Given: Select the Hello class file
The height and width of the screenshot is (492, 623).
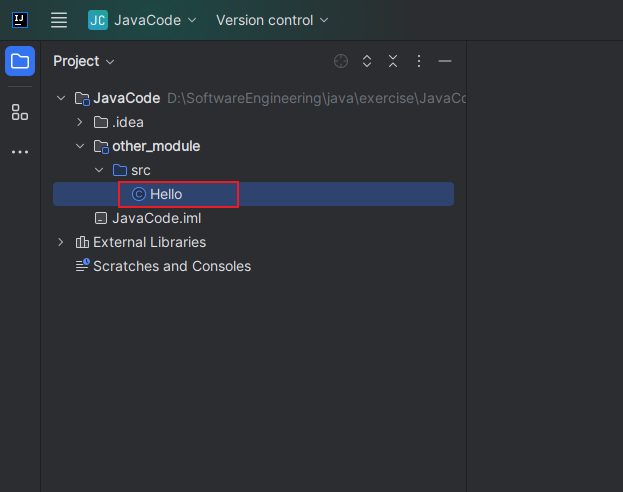Looking at the screenshot, I should coord(166,194).
